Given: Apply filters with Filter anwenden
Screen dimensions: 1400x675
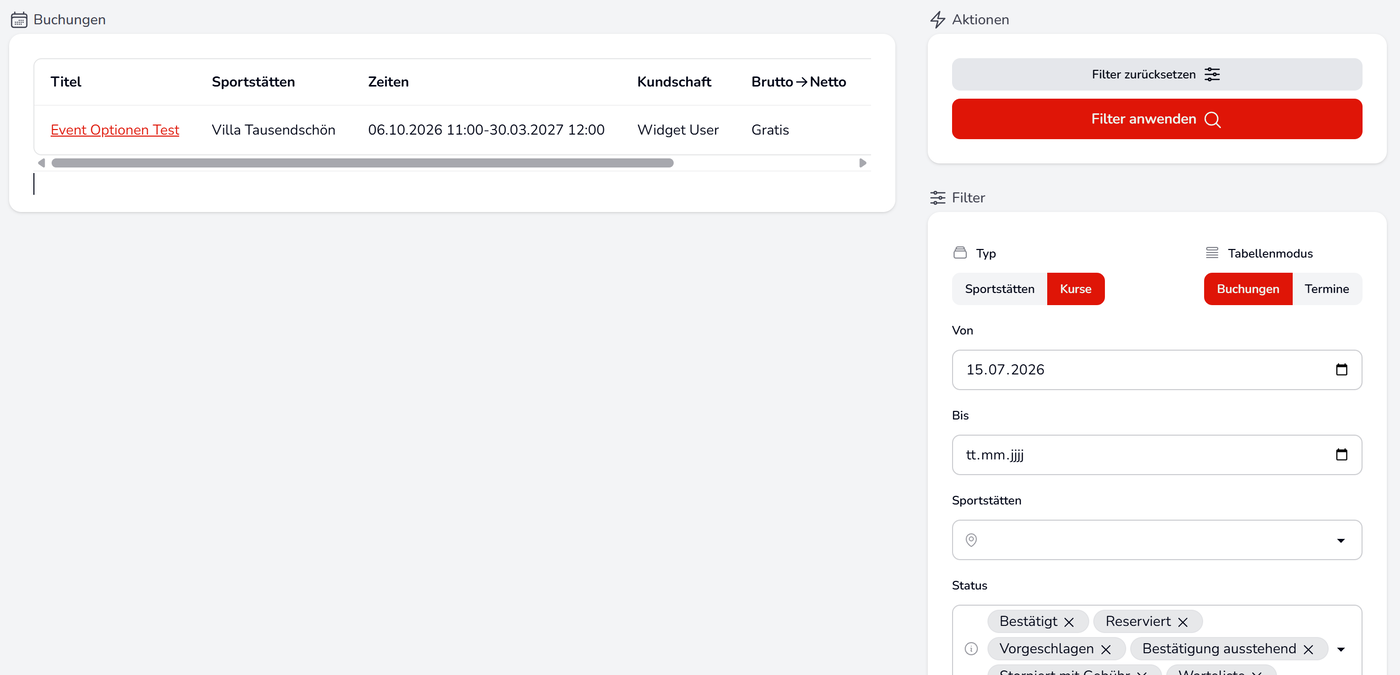Looking at the screenshot, I should (x=1157, y=119).
